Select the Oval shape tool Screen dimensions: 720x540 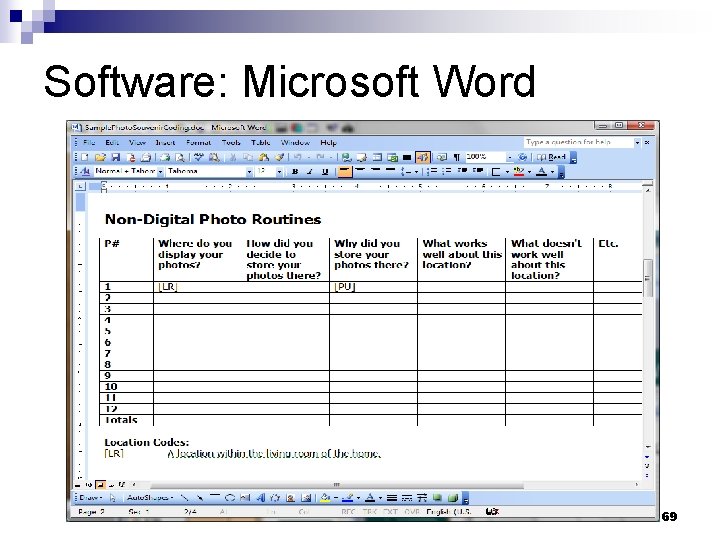[230, 498]
